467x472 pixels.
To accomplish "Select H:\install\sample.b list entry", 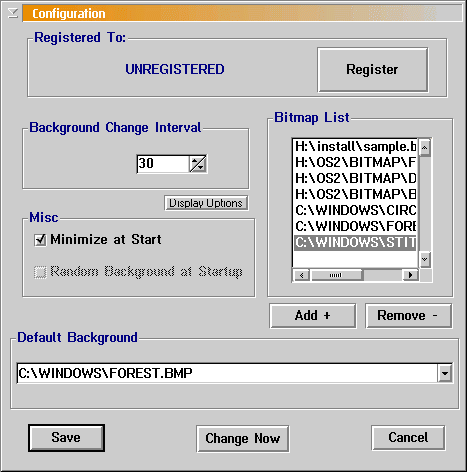I will [355, 146].
